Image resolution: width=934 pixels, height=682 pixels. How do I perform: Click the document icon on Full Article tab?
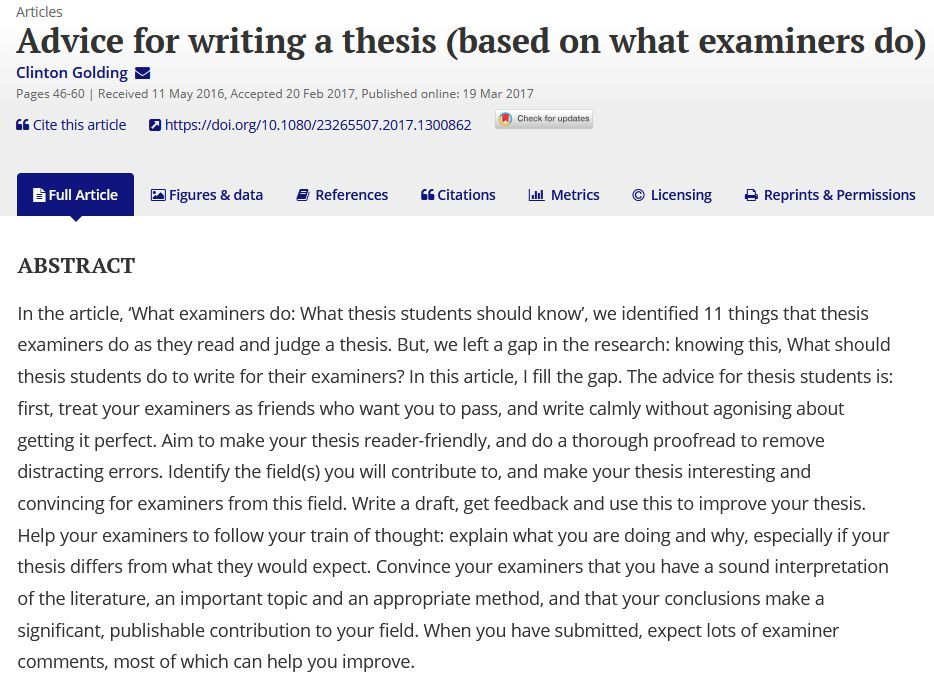39,195
